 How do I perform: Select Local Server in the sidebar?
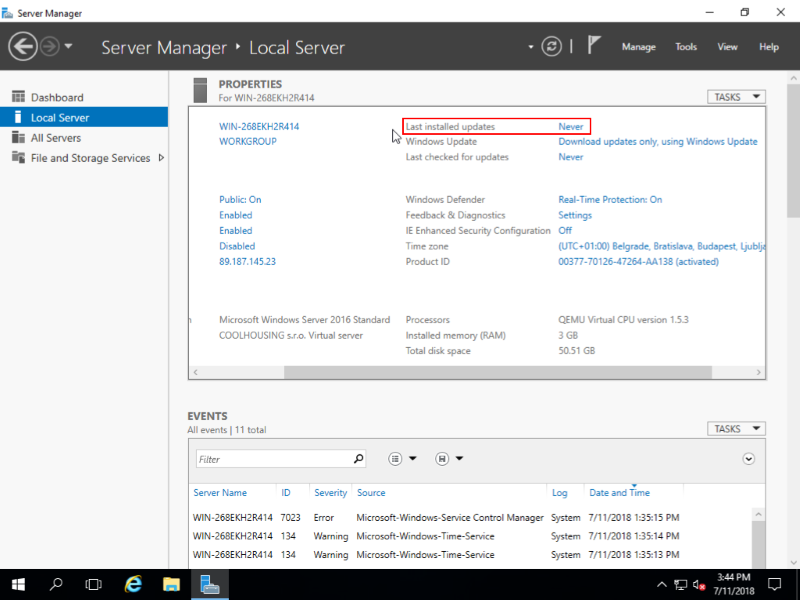[84, 117]
